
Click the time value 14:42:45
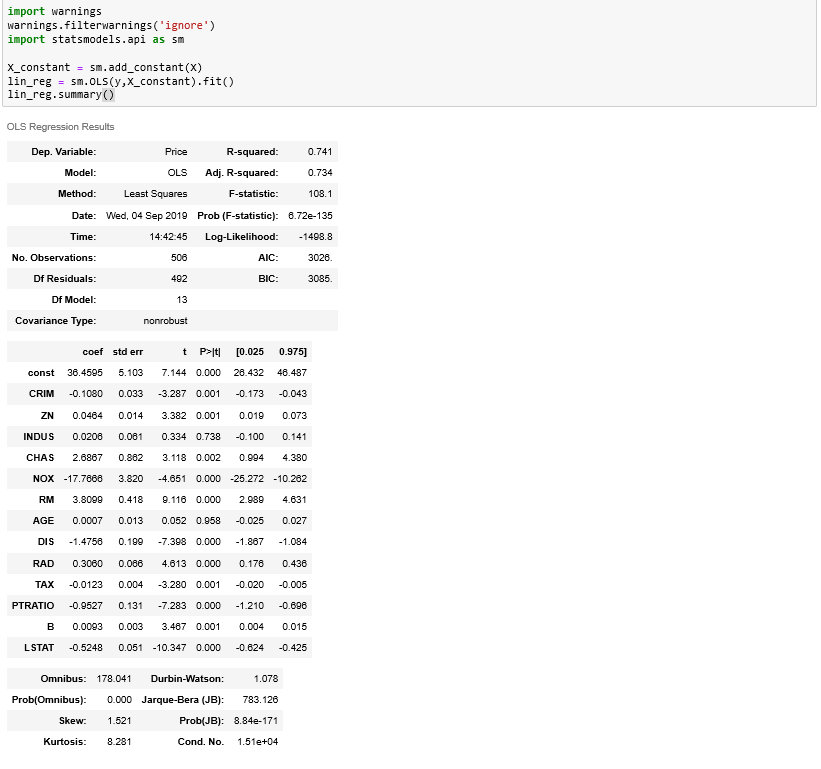168,237
